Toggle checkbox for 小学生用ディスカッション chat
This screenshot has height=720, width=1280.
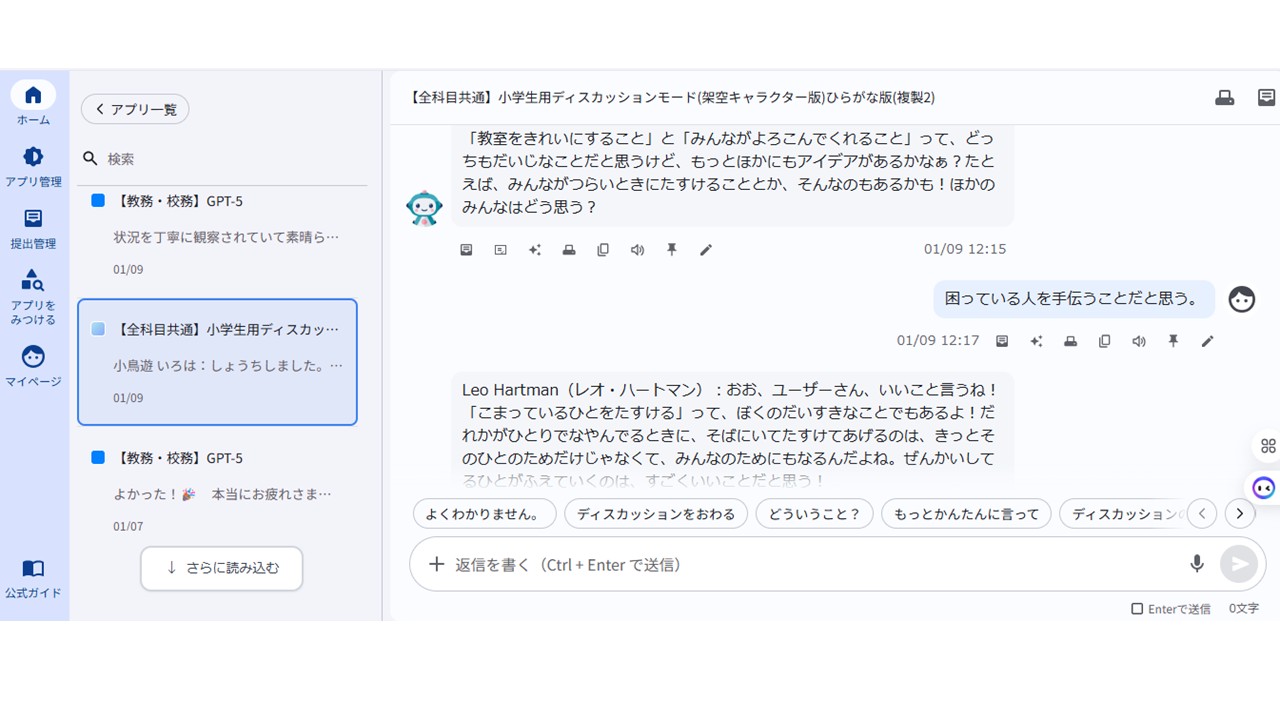(x=98, y=329)
